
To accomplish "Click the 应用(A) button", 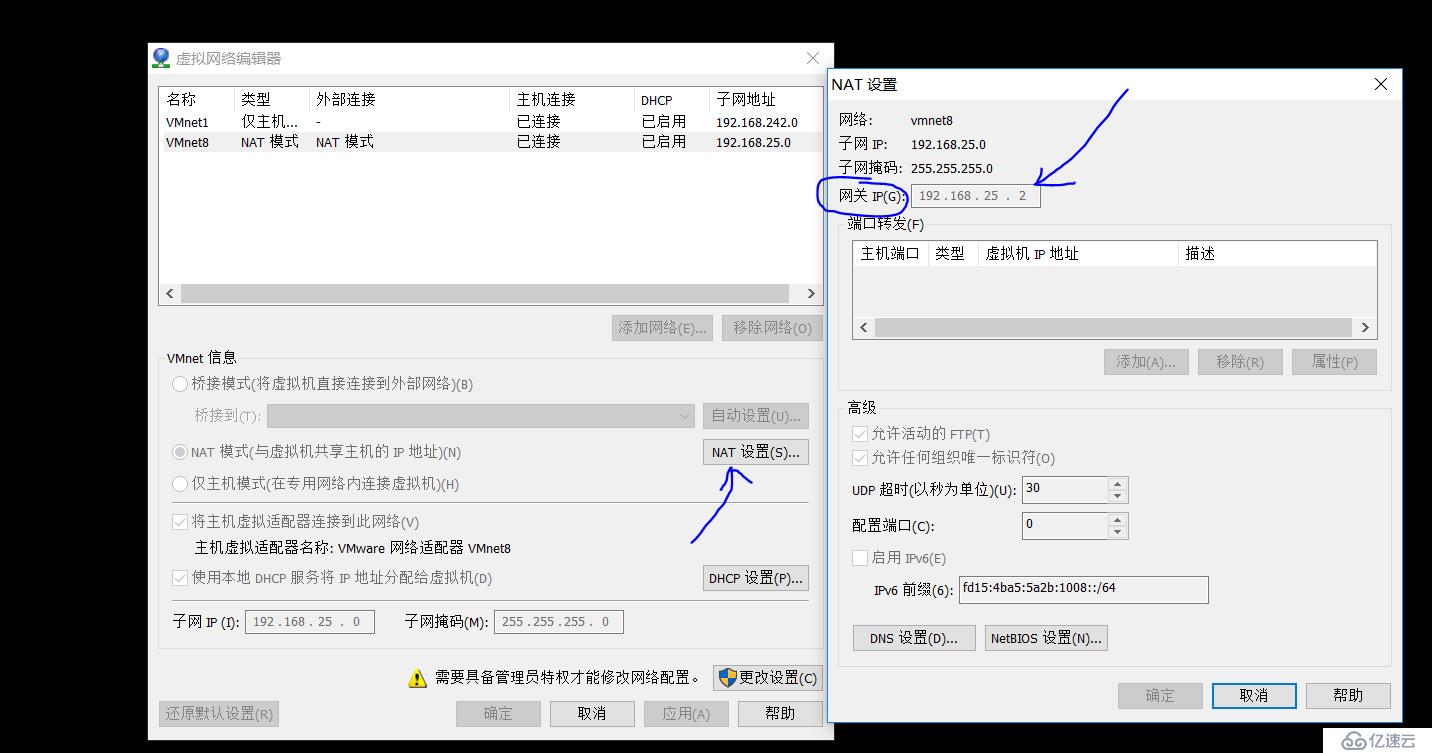I will click(686, 713).
